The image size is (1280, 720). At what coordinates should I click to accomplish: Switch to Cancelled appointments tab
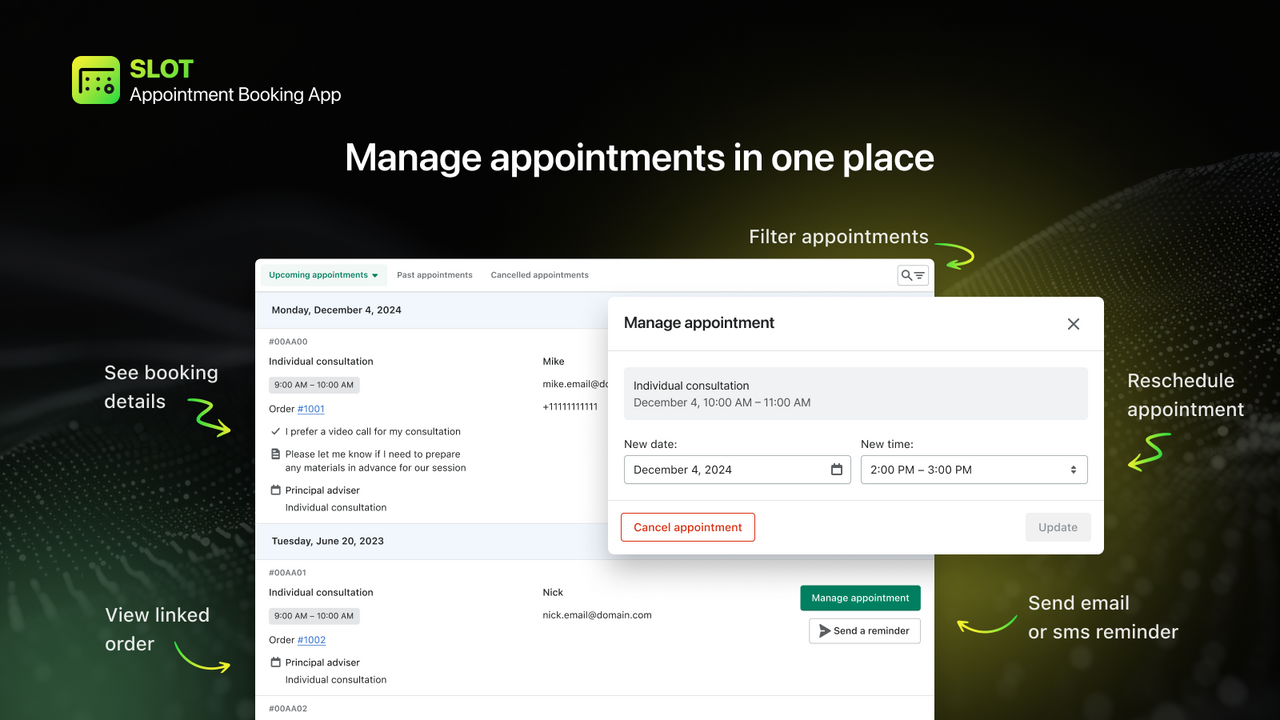click(540, 275)
